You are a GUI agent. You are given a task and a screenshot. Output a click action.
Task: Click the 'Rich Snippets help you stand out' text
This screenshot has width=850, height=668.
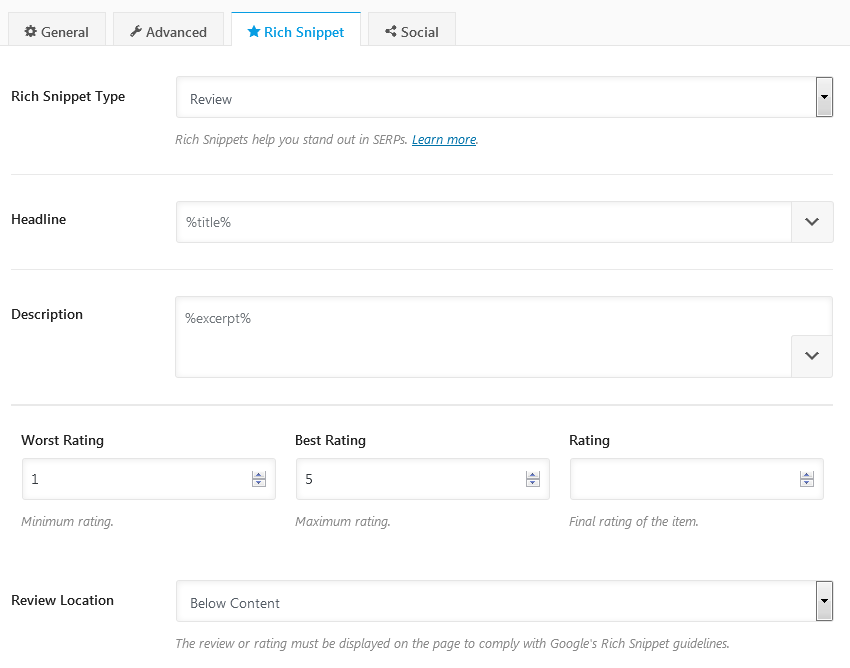(291, 139)
